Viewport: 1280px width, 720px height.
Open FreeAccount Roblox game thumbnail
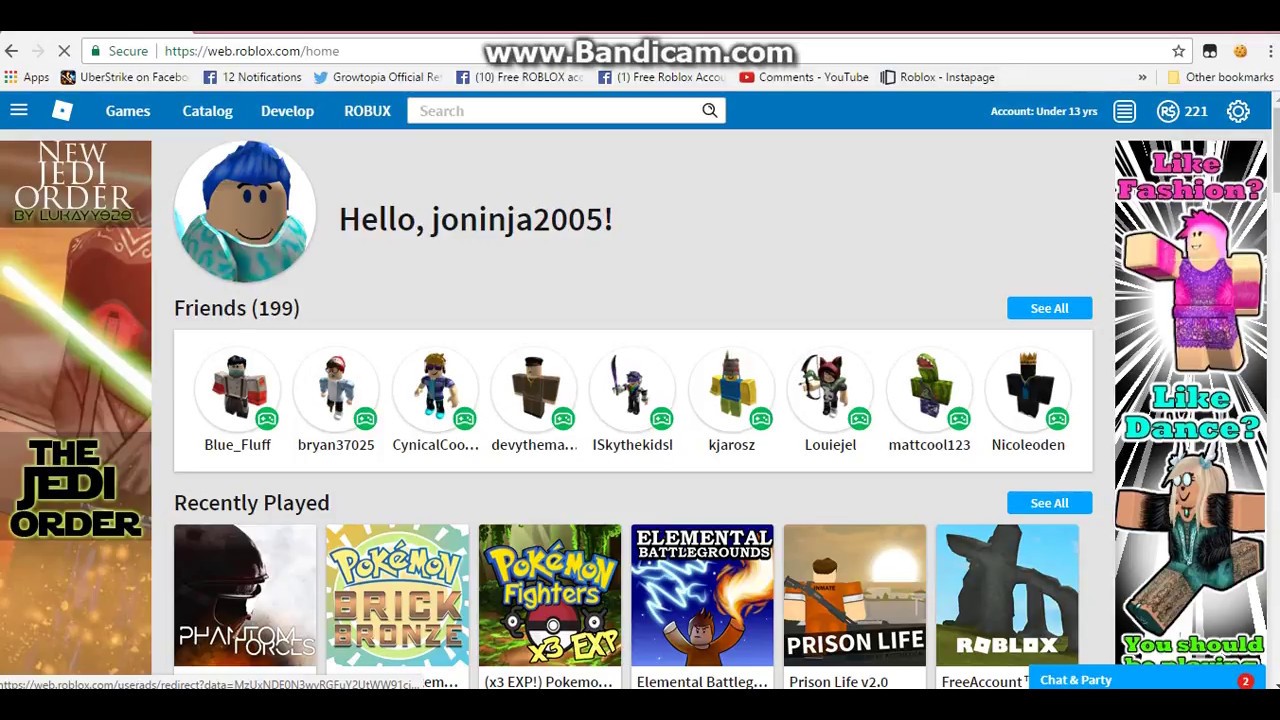(1007, 595)
